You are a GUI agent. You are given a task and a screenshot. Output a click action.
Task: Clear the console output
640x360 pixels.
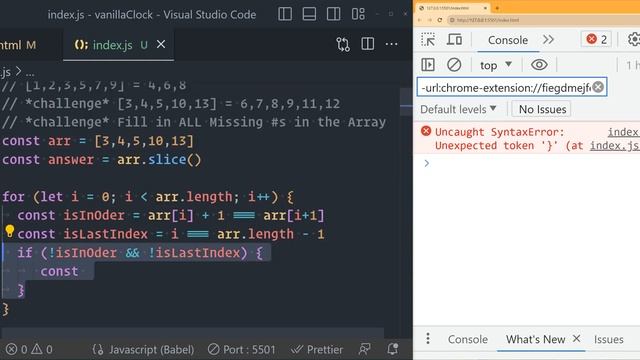pos(454,64)
